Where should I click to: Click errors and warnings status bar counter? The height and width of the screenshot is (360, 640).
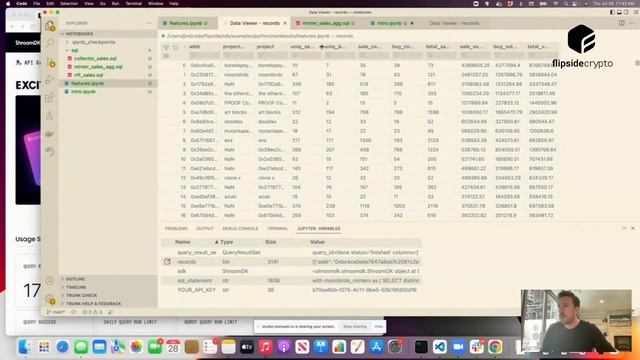point(92,312)
